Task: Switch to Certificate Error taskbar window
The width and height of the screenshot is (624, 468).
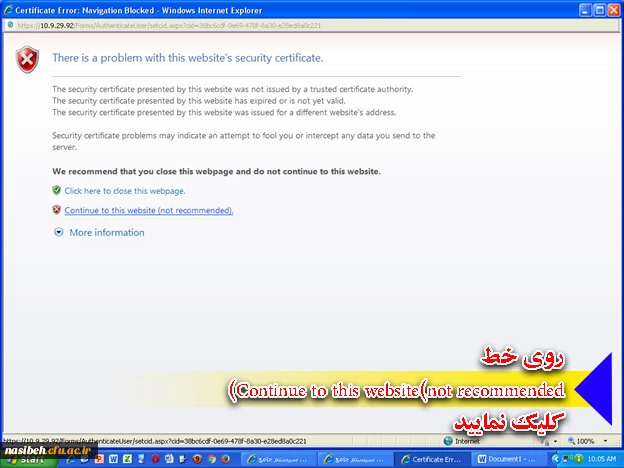Action: pos(431,459)
